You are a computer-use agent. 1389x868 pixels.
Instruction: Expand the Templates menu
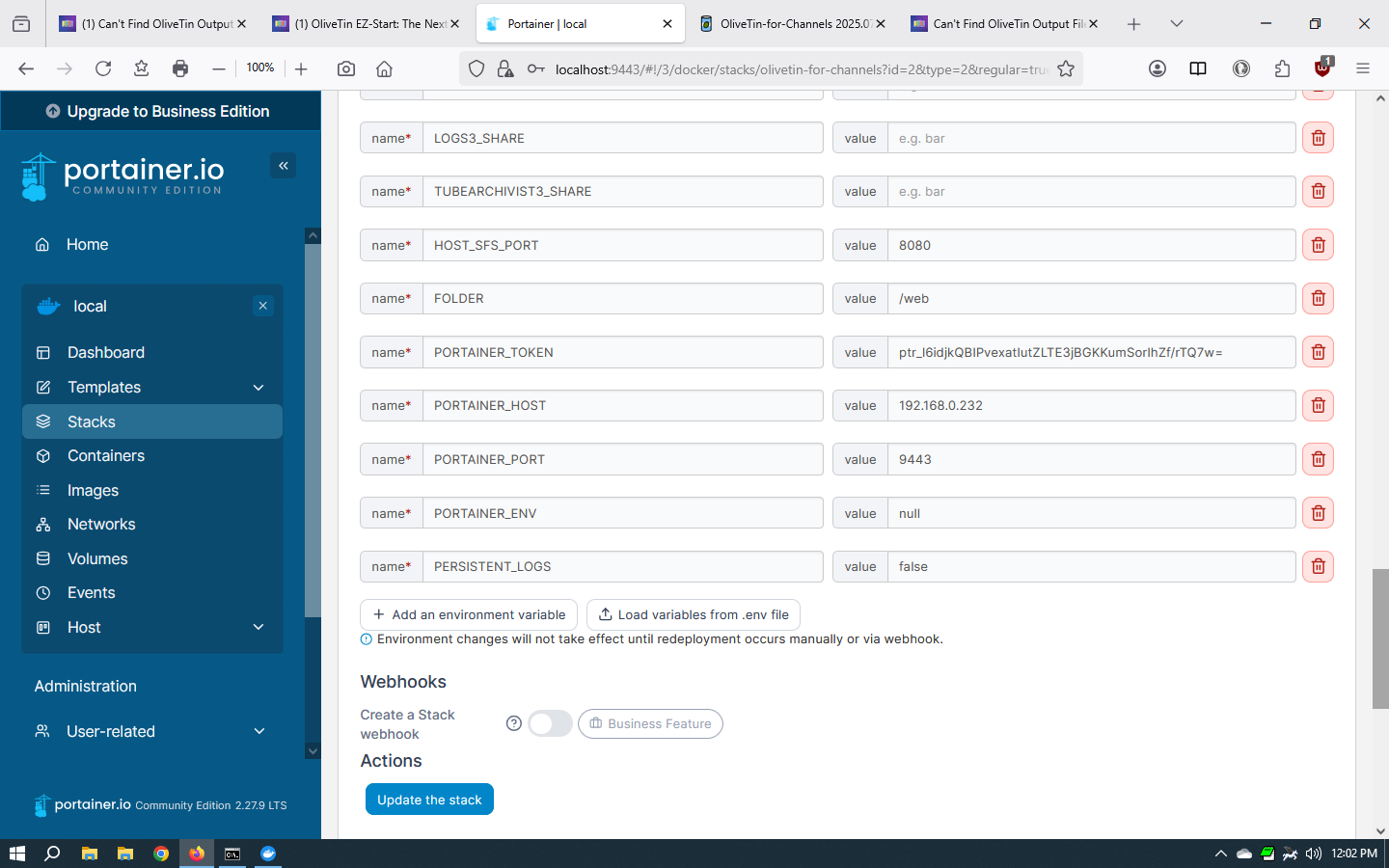pos(259,388)
